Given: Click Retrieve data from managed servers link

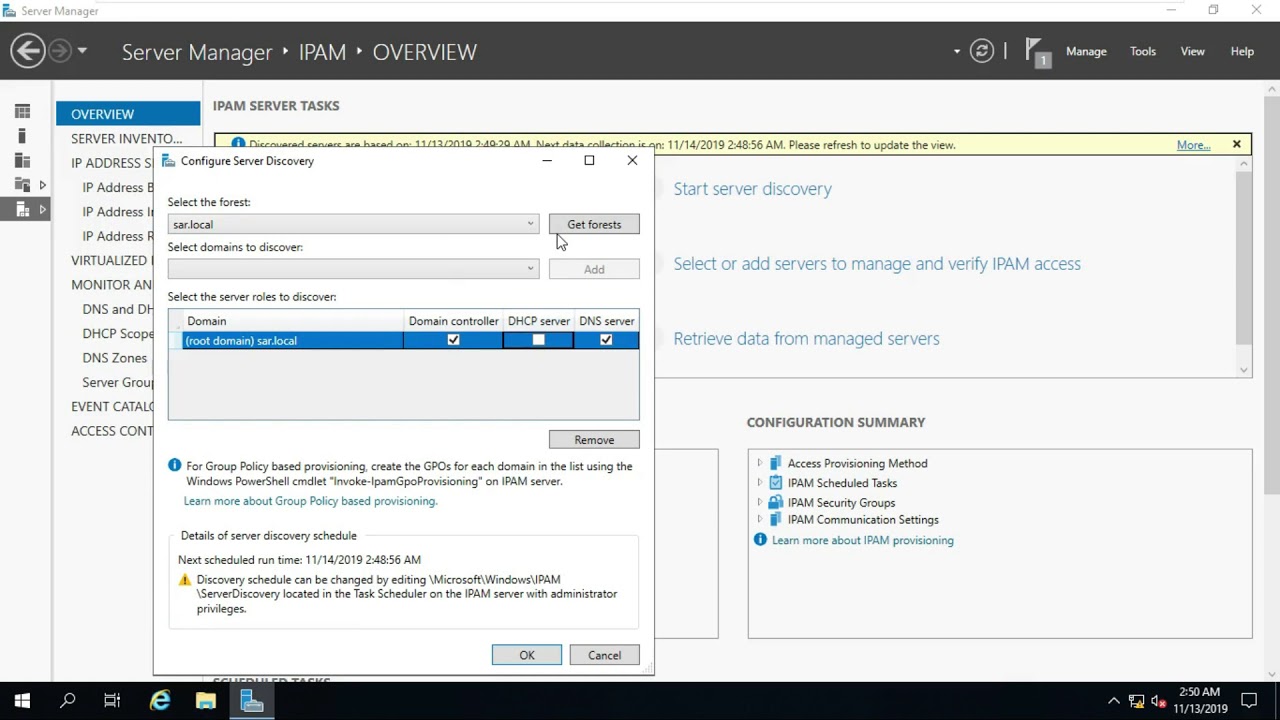Looking at the screenshot, I should pyautogui.click(x=806, y=339).
